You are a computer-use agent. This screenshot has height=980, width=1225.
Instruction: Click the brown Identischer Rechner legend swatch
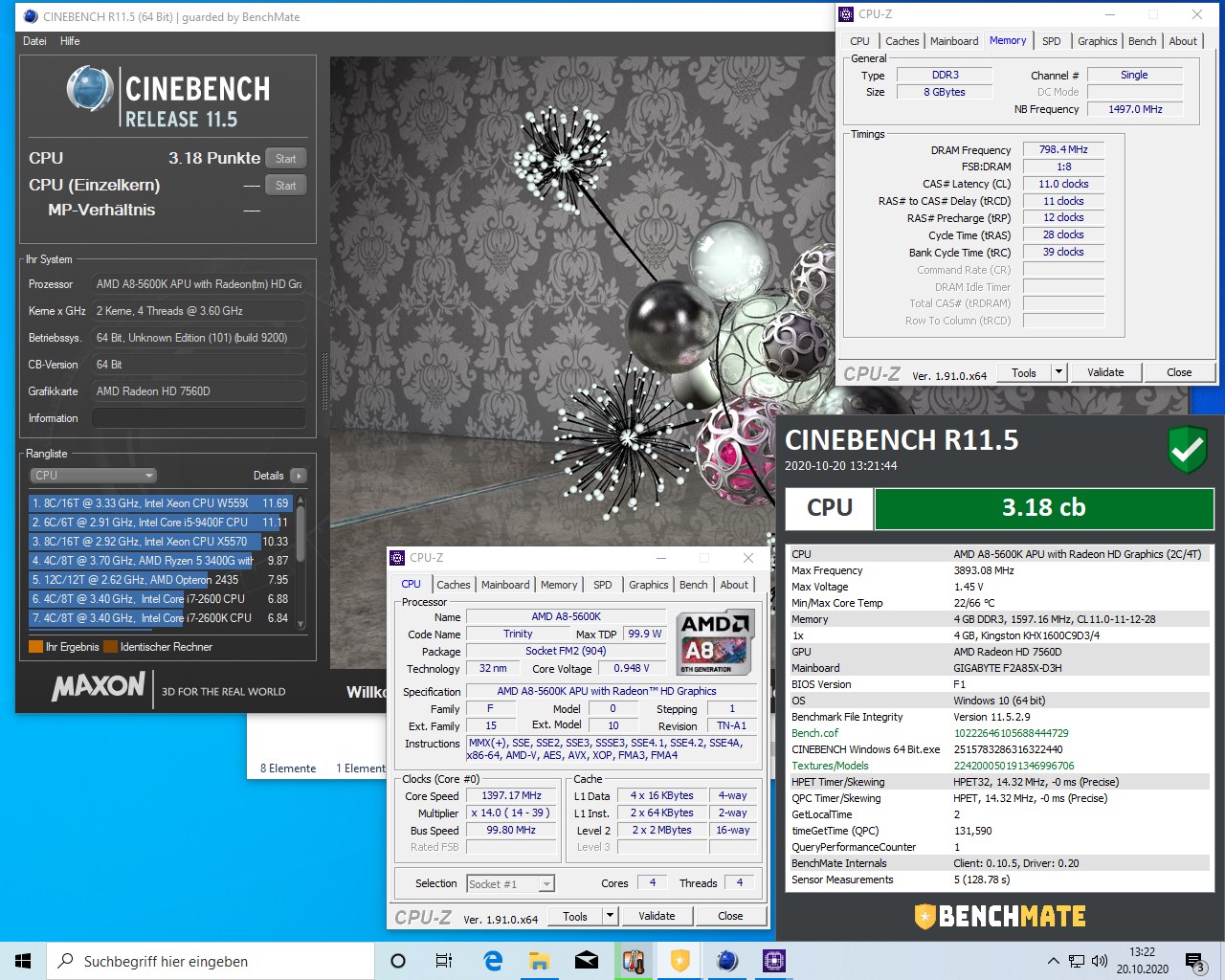[110, 647]
